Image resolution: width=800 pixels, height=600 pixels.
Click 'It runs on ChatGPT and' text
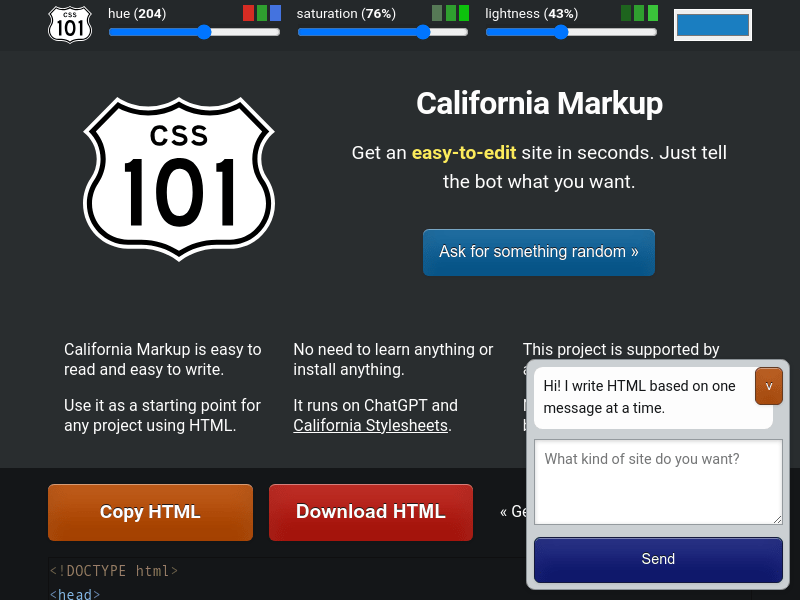[376, 406]
